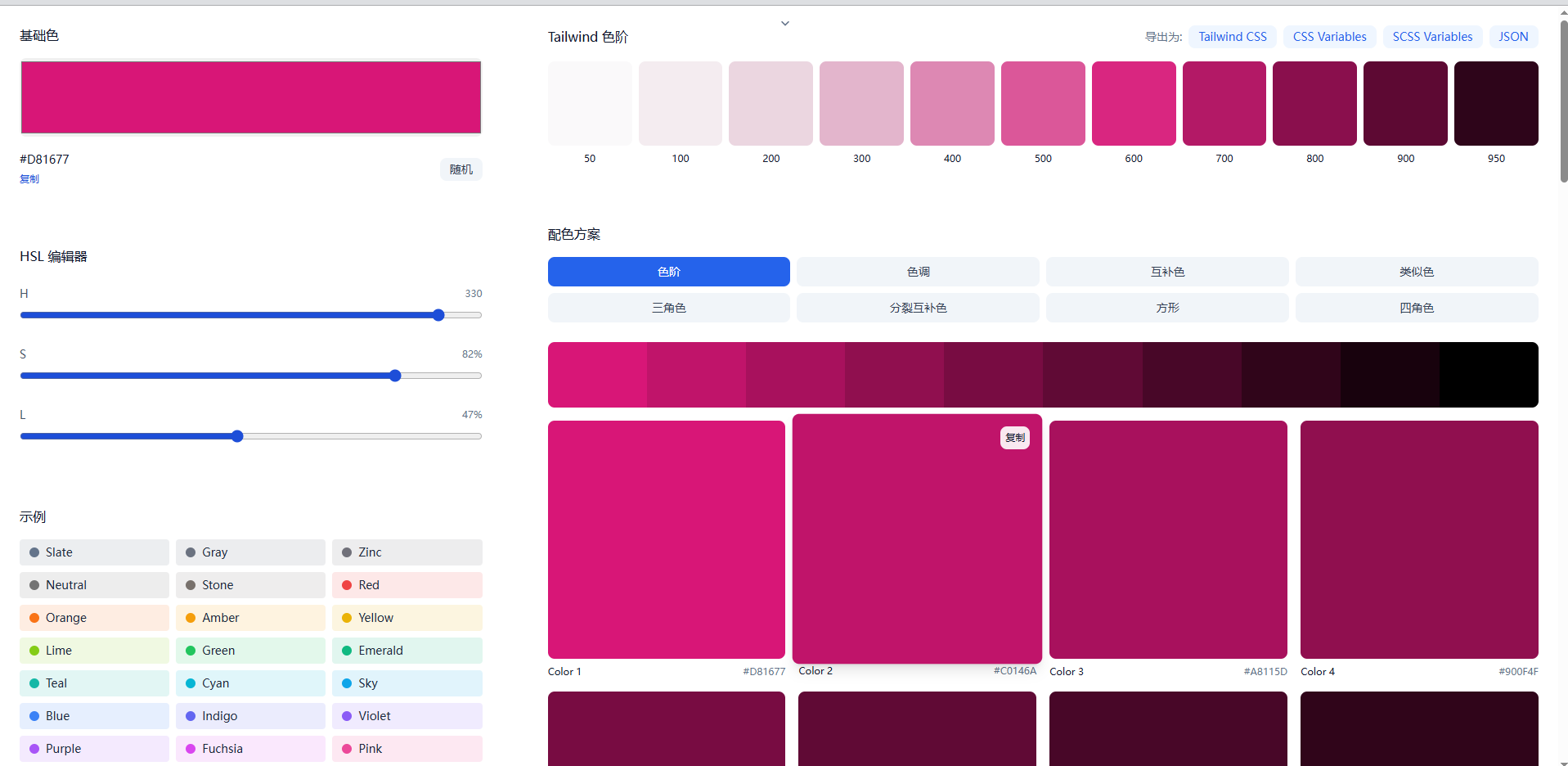Choose the Fuchsia example color
Image resolution: width=1568 pixels, height=766 pixels.
[250, 749]
